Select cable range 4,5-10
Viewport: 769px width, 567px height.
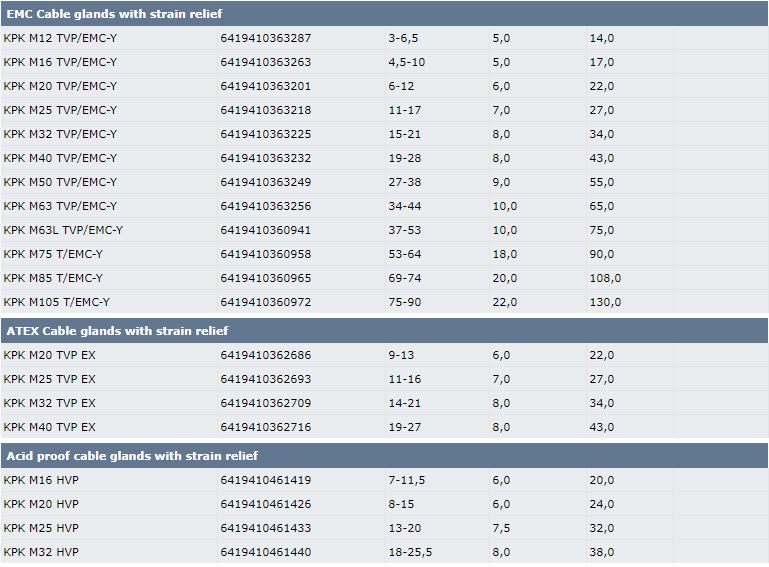(407, 63)
